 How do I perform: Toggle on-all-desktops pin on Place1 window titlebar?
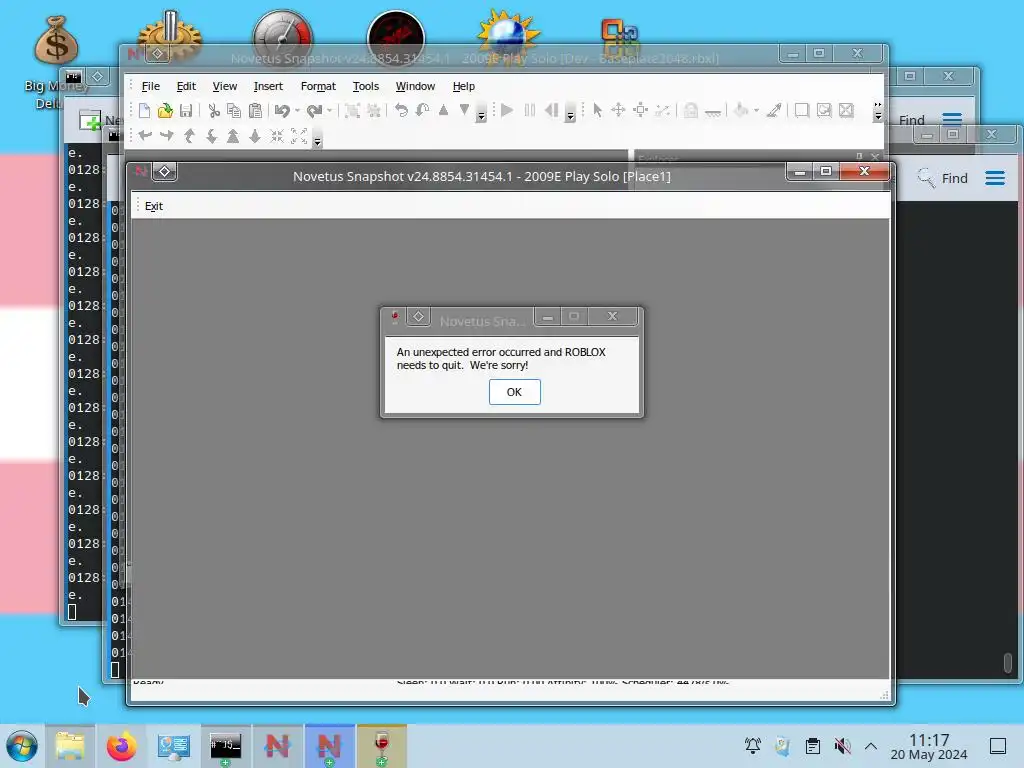[x=165, y=172]
